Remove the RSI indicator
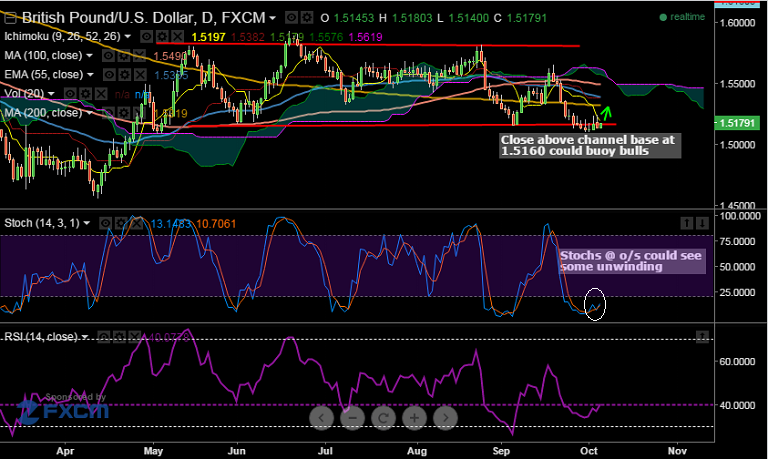Screen dimensions: 768x459 coord(135,337)
